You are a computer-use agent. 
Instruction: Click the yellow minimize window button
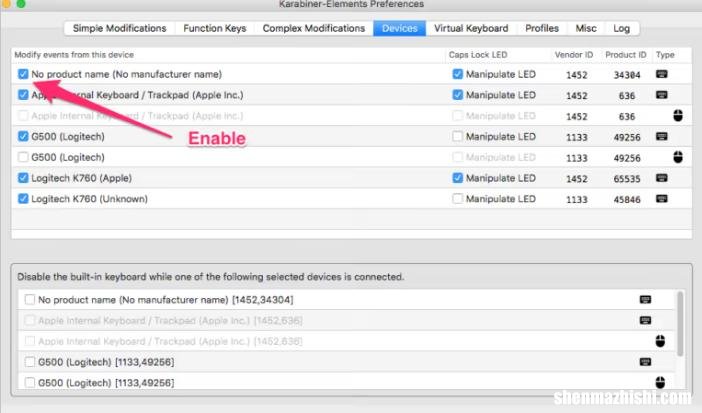[x=6, y=4]
